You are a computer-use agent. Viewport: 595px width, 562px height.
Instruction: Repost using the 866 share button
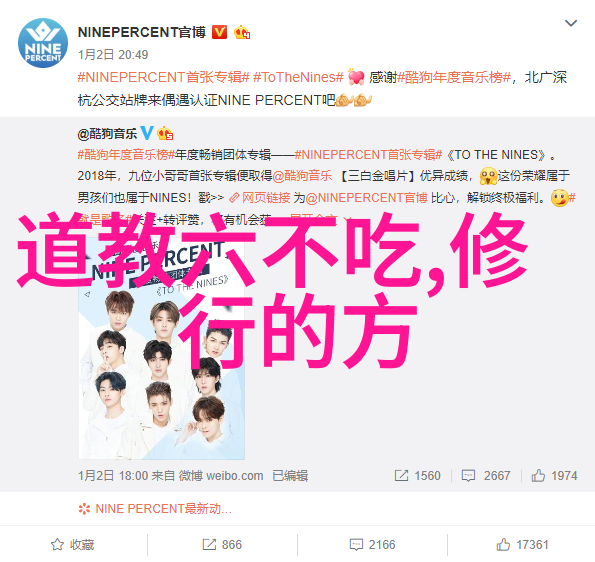pos(222,545)
